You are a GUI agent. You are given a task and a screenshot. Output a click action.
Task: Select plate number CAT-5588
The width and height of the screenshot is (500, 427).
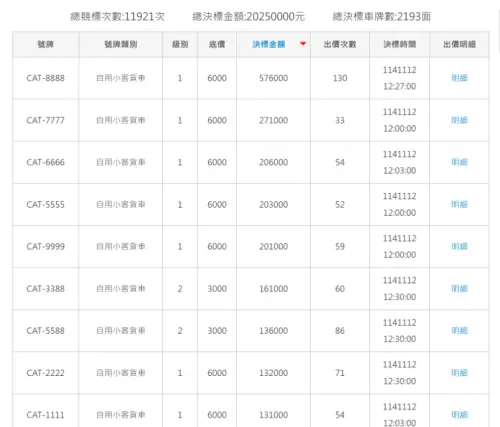click(46, 331)
